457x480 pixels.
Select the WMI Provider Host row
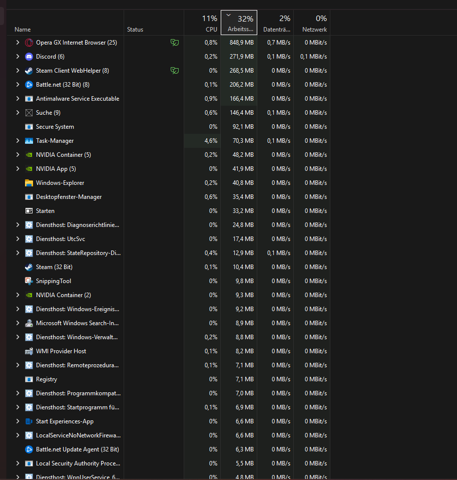tap(168, 351)
